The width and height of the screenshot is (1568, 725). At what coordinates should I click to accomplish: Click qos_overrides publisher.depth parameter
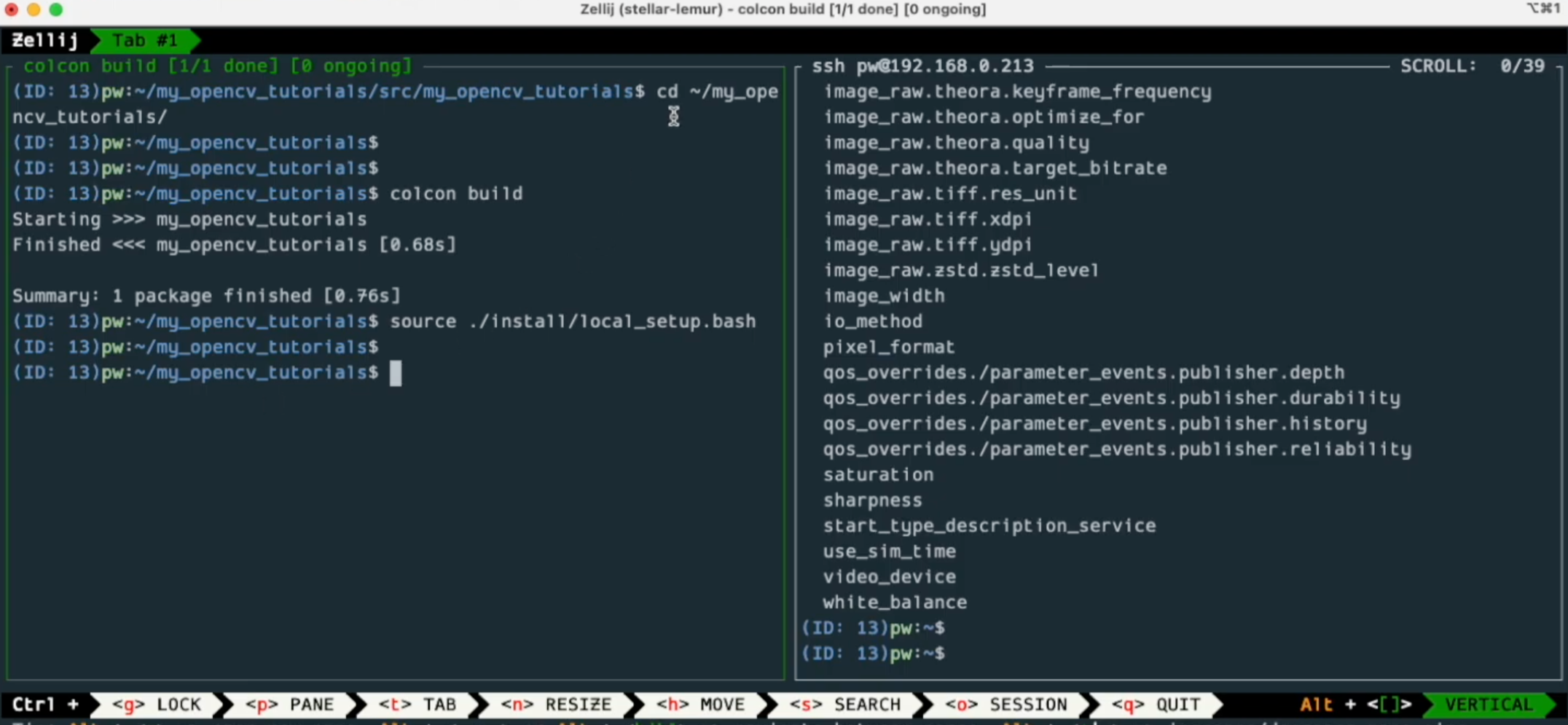pyautogui.click(x=1083, y=372)
